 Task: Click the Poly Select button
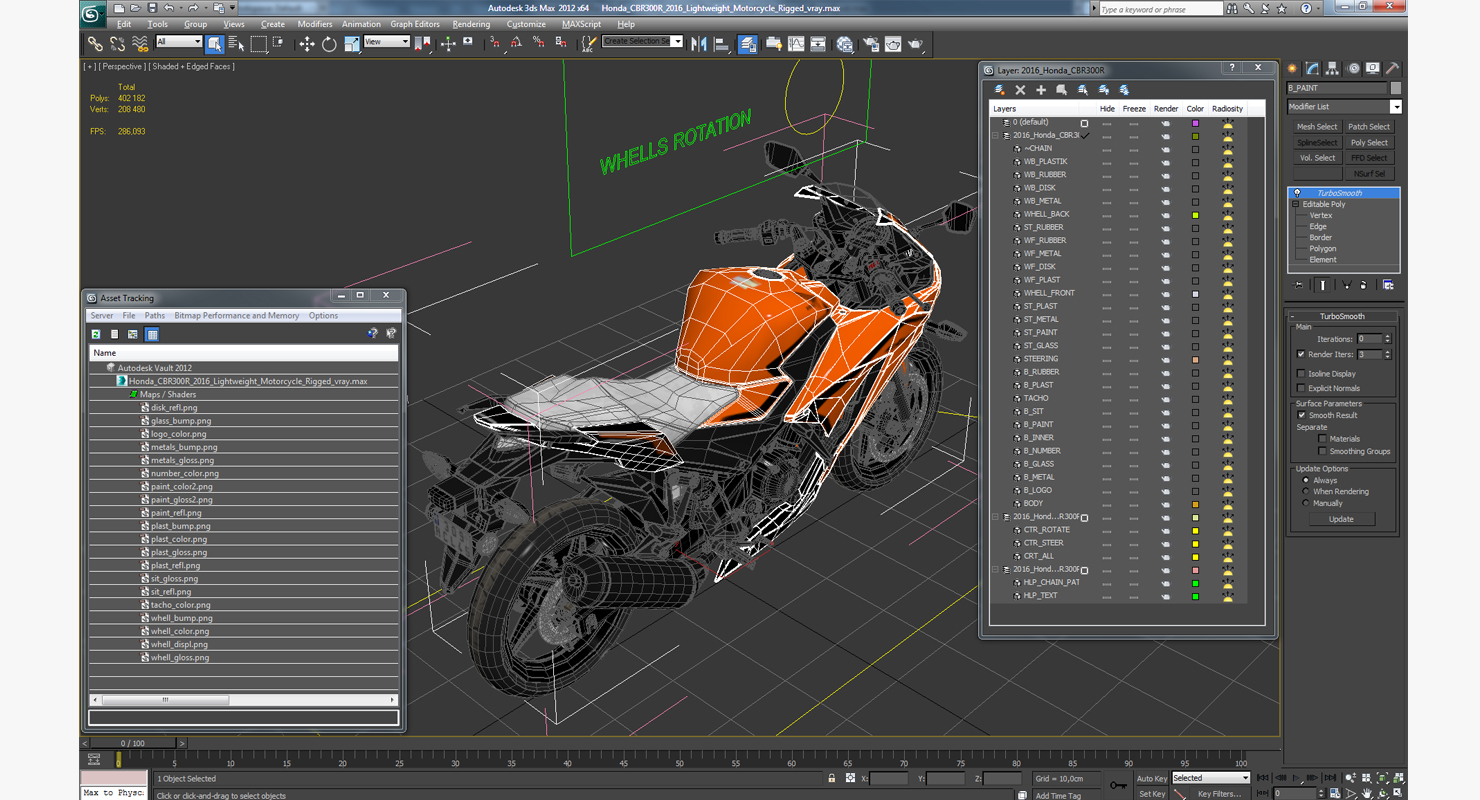point(1370,143)
